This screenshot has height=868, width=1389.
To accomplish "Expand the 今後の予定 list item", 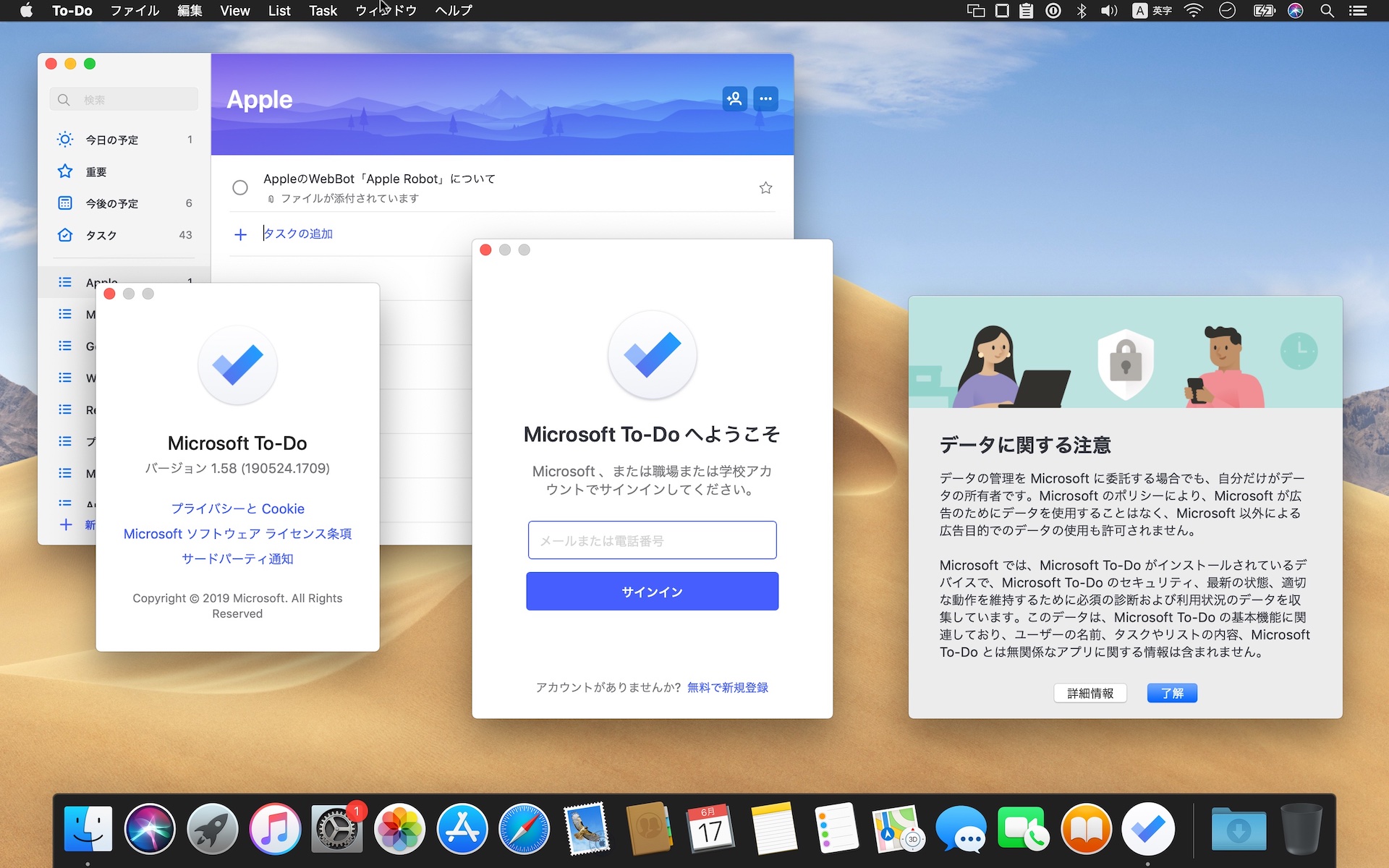I will 113,203.
